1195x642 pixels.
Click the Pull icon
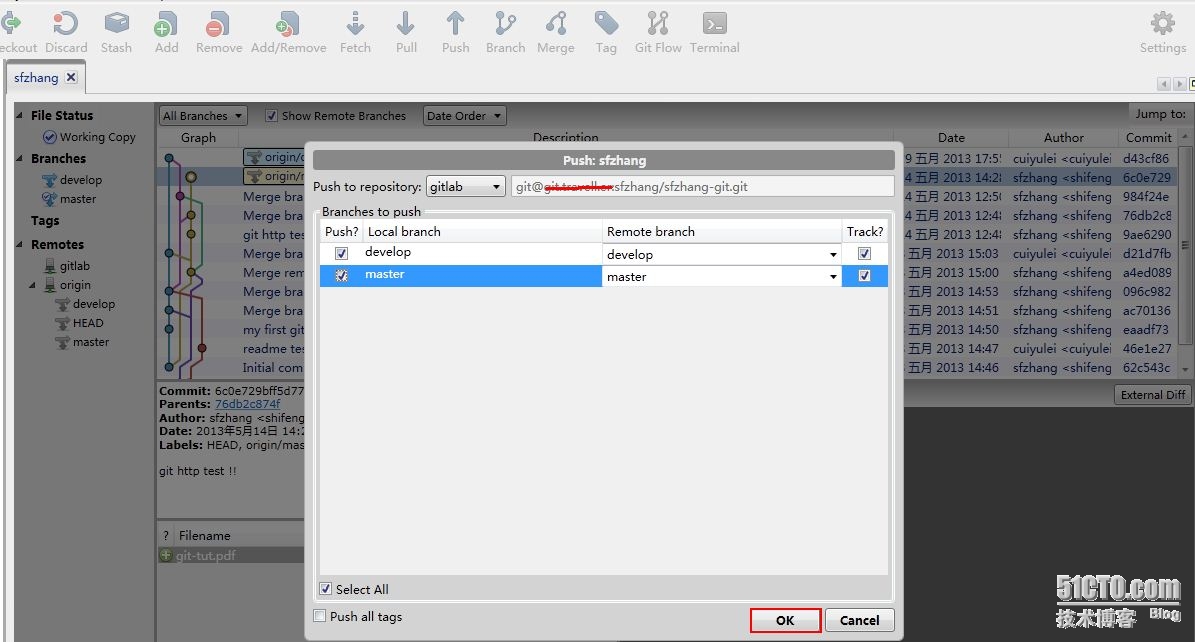(x=406, y=31)
